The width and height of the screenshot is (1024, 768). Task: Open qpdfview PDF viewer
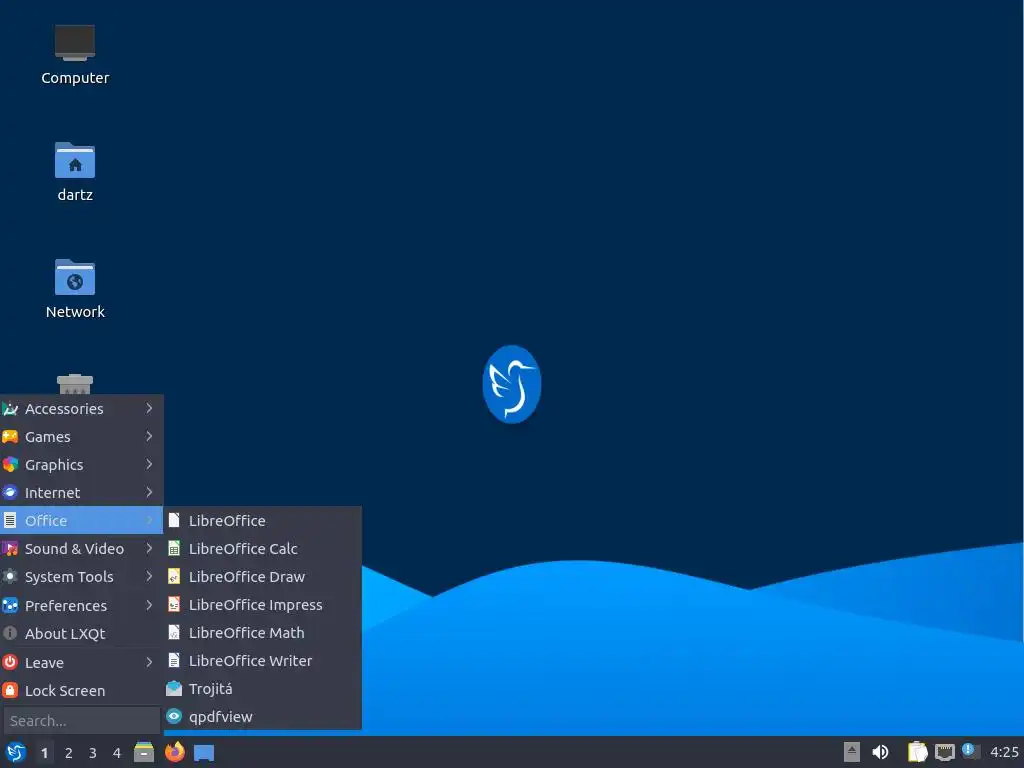pyautogui.click(x=263, y=717)
